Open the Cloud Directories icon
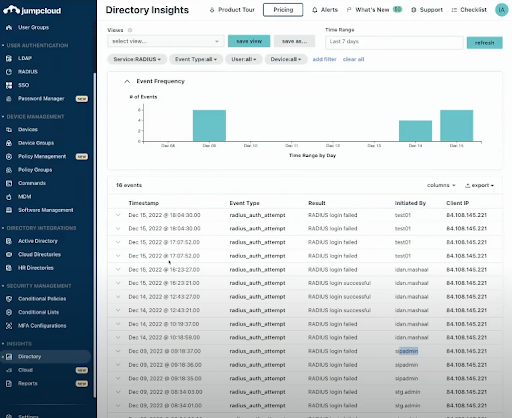 9,255
